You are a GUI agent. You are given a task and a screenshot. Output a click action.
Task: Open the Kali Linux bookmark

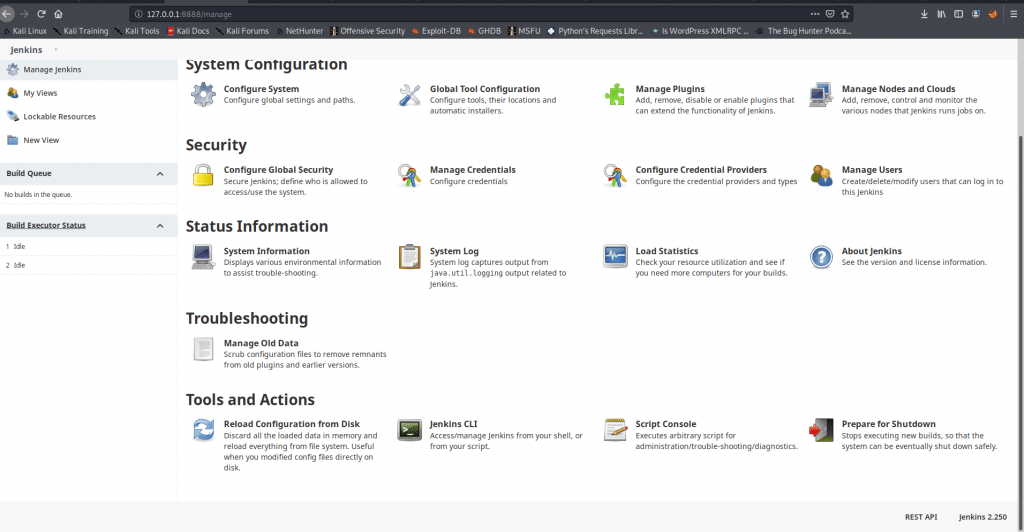pyautogui.click(x=25, y=31)
